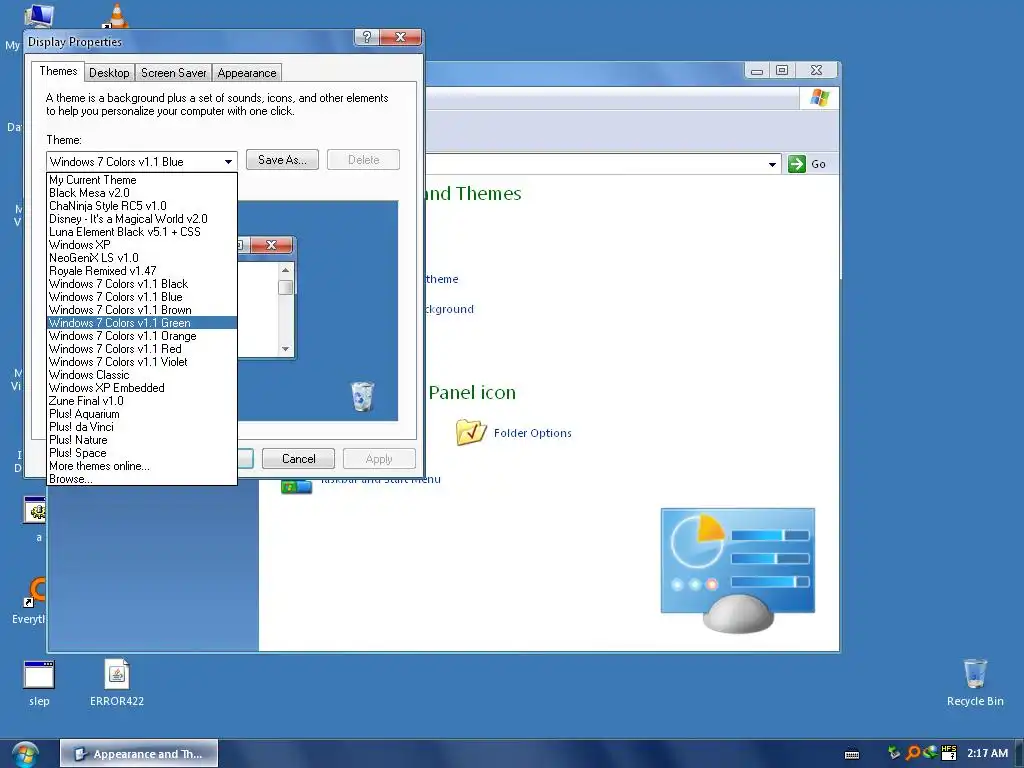Select Windows 7 Colors v1.1 Red
Image resolution: width=1024 pixels, height=768 pixels.
tap(142, 349)
